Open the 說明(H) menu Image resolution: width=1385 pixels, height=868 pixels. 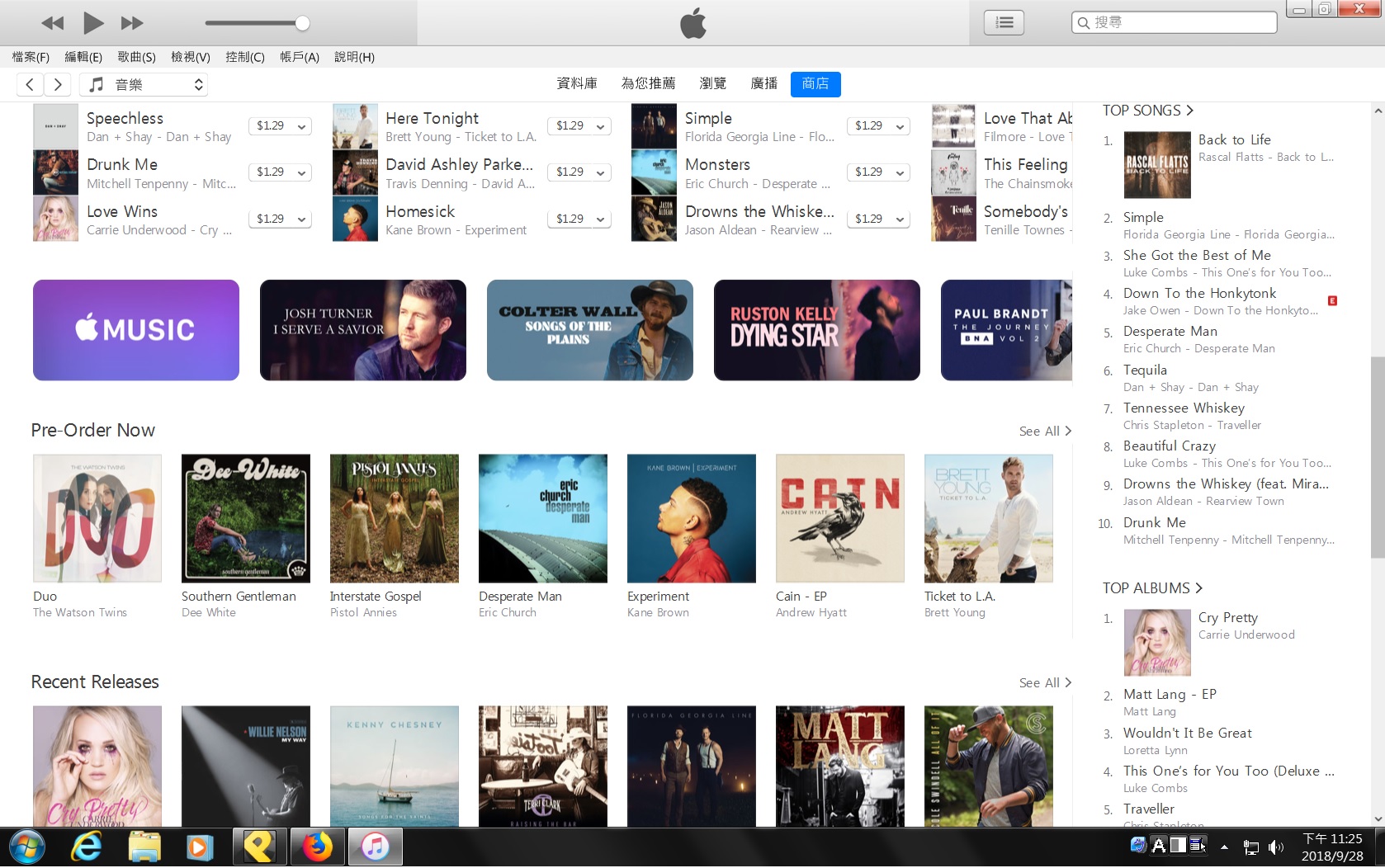click(354, 57)
